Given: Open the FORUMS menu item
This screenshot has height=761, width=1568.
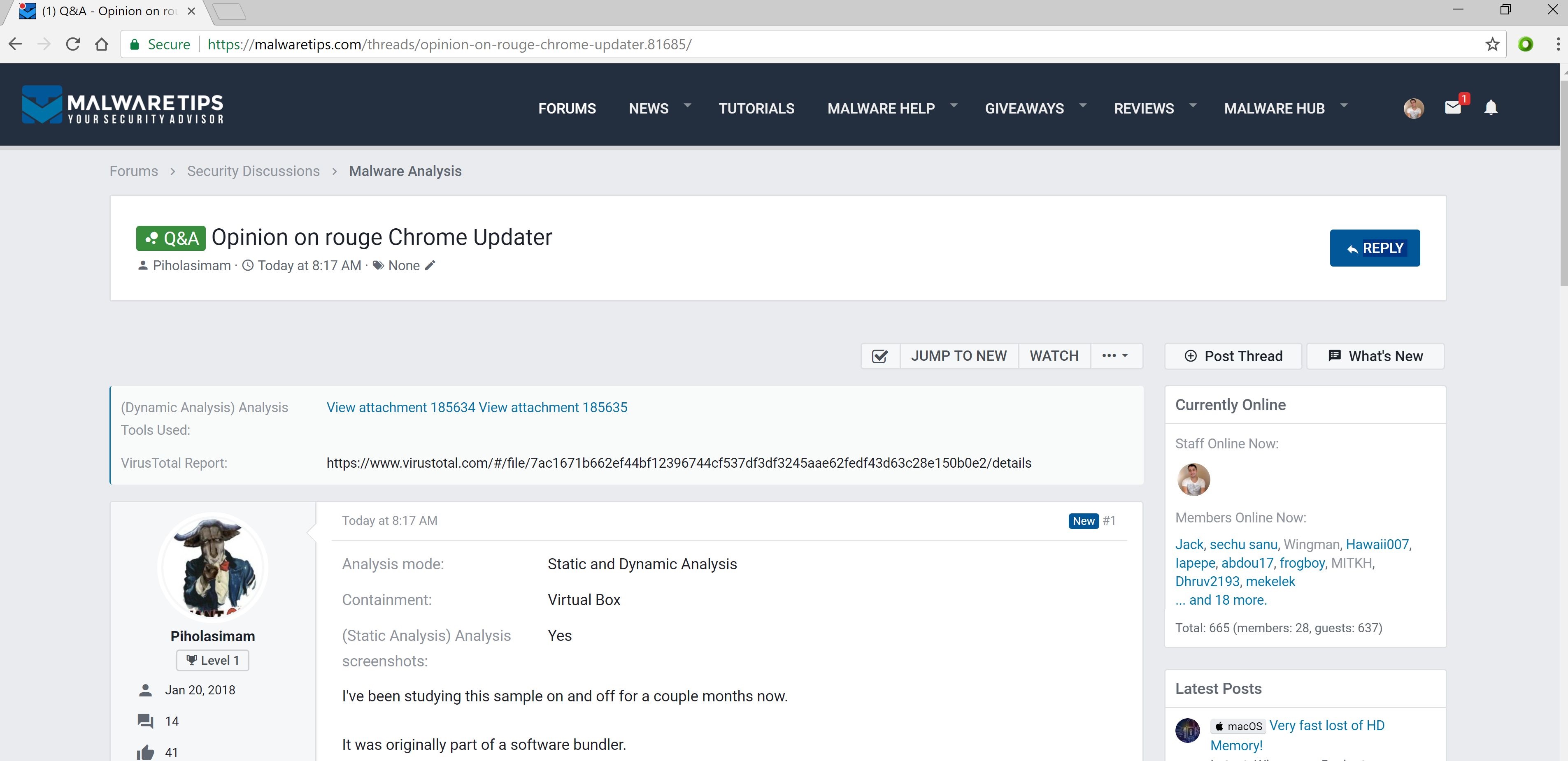Looking at the screenshot, I should pos(567,108).
